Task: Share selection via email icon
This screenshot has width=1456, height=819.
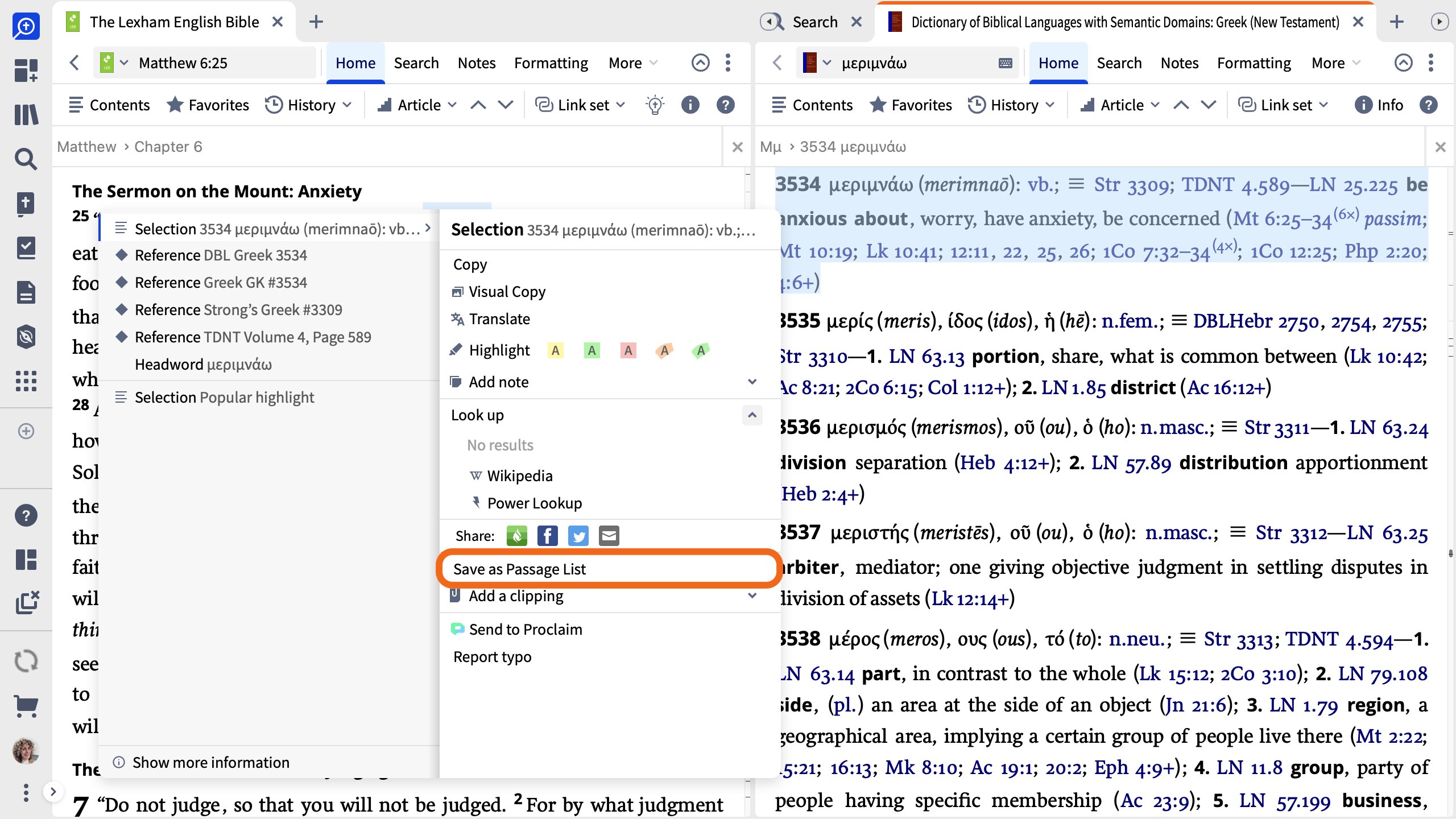Action: pos(609,536)
